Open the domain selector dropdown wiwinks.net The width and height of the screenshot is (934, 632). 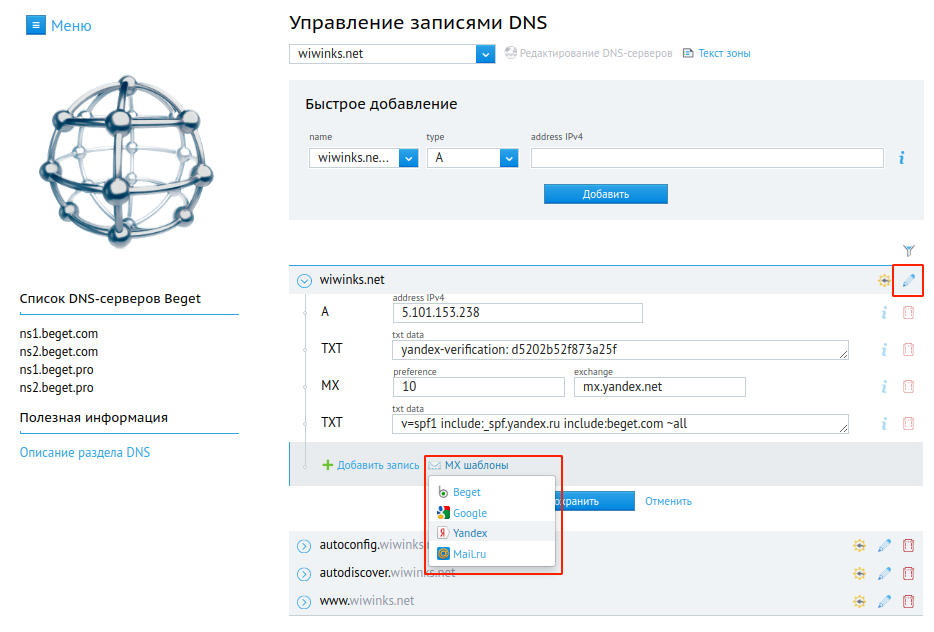tap(392, 54)
